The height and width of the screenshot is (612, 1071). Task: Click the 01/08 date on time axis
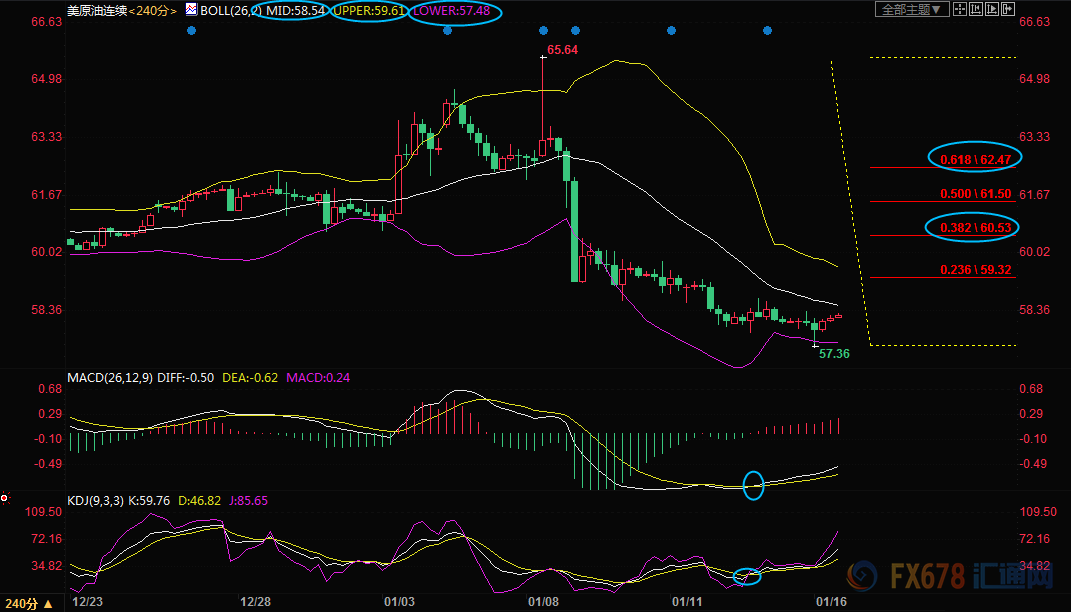pos(542,602)
